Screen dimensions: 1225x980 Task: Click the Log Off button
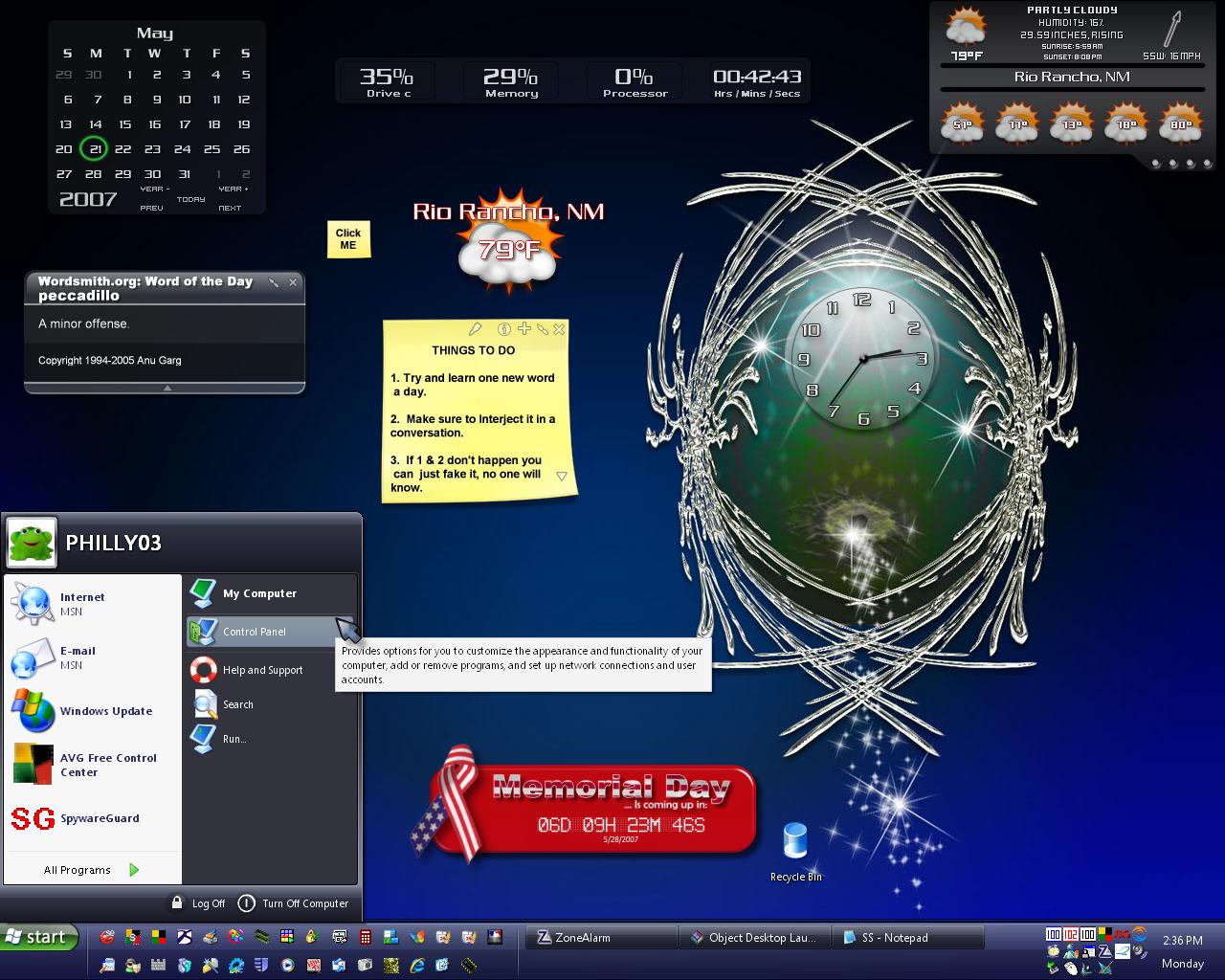pos(198,903)
